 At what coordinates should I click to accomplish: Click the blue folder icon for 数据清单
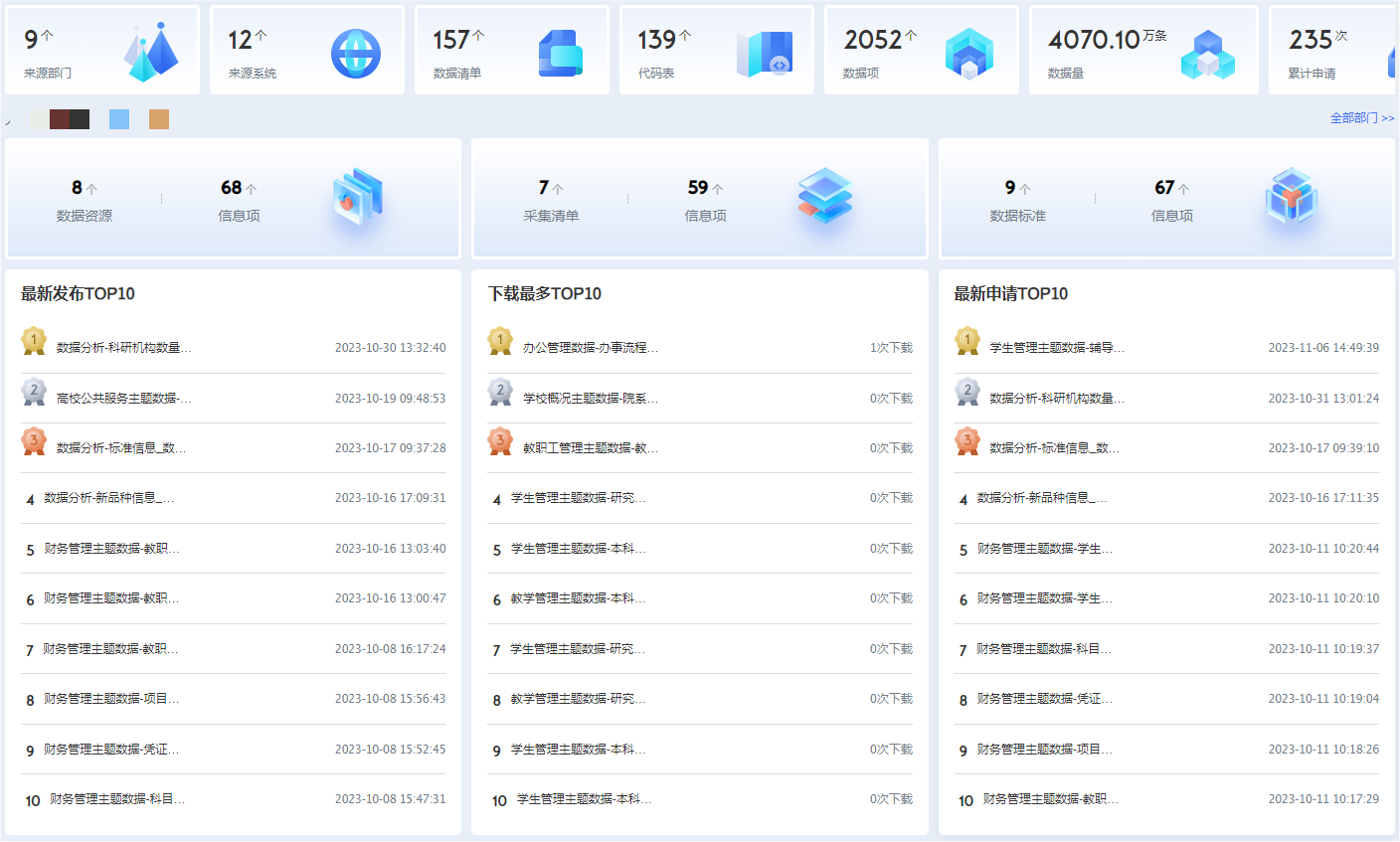(560, 53)
